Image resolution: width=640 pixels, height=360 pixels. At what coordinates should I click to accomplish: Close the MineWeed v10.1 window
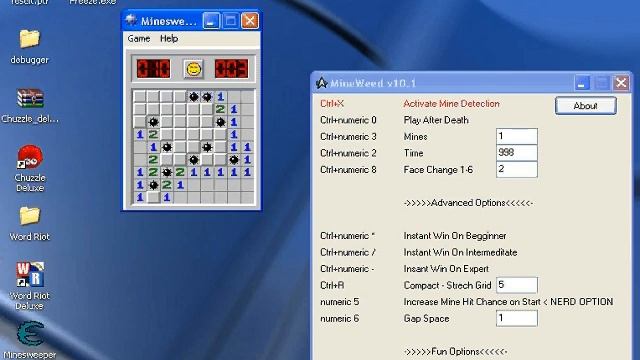pyautogui.click(x=621, y=83)
